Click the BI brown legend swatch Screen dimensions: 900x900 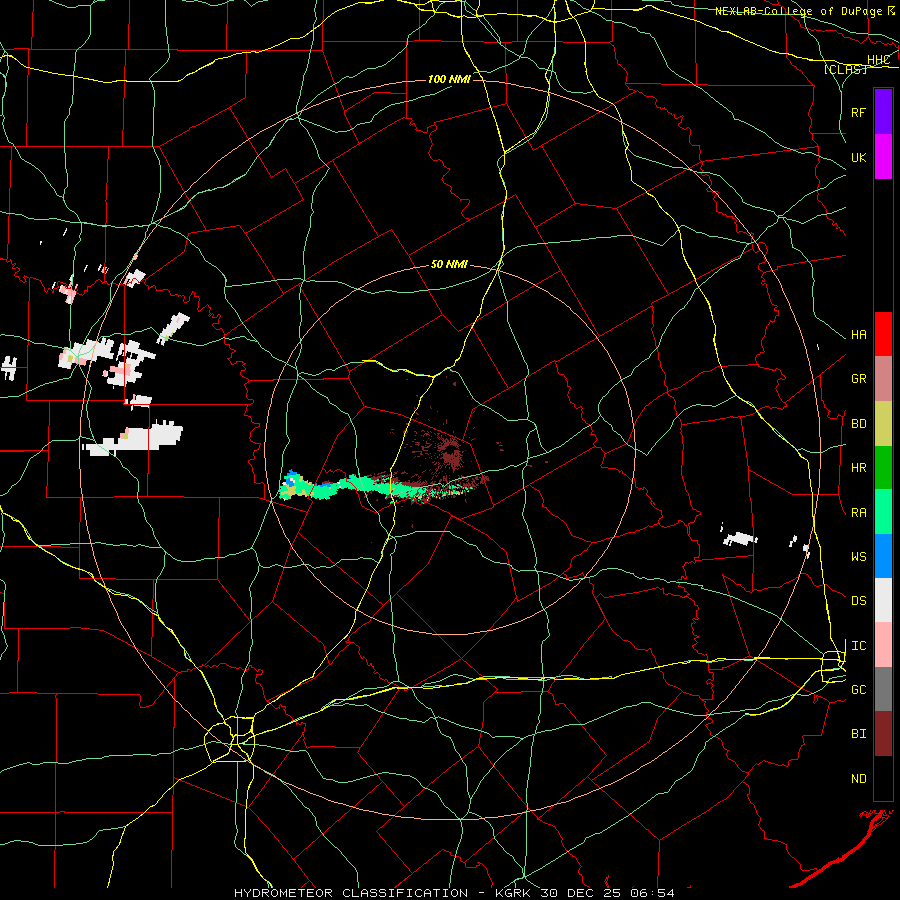coord(883,734)
